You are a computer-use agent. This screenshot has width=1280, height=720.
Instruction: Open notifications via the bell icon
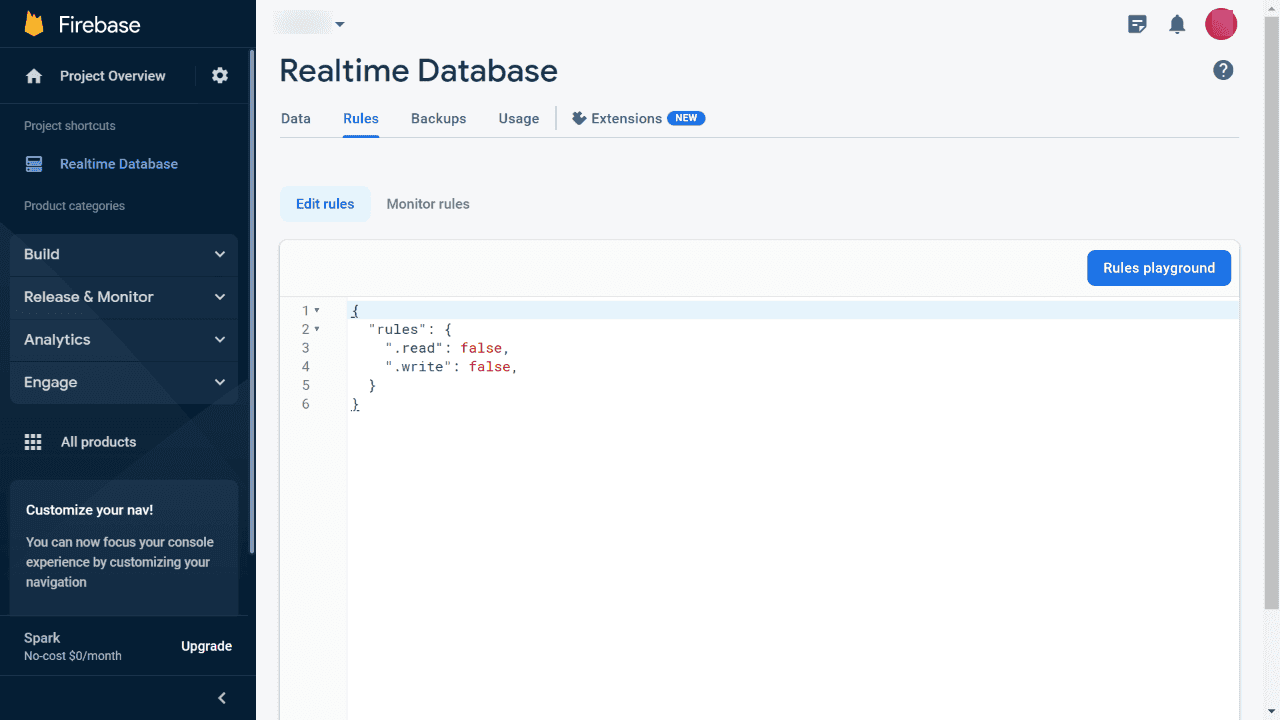point(1177,24)
